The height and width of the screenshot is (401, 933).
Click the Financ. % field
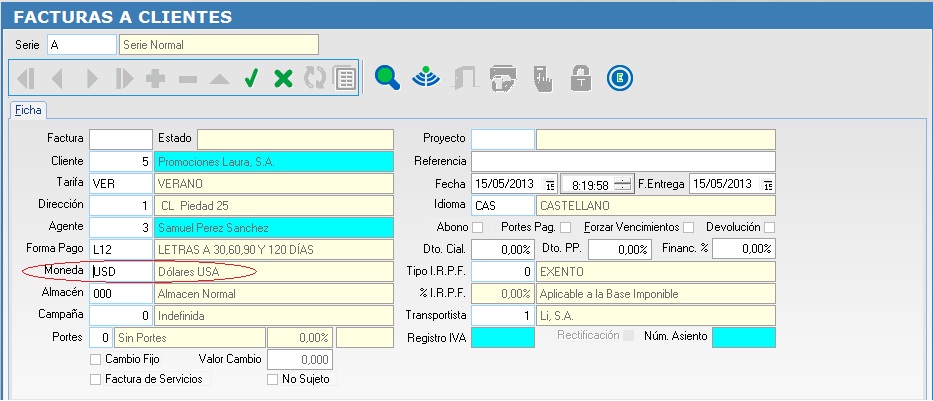coord(744,249)
